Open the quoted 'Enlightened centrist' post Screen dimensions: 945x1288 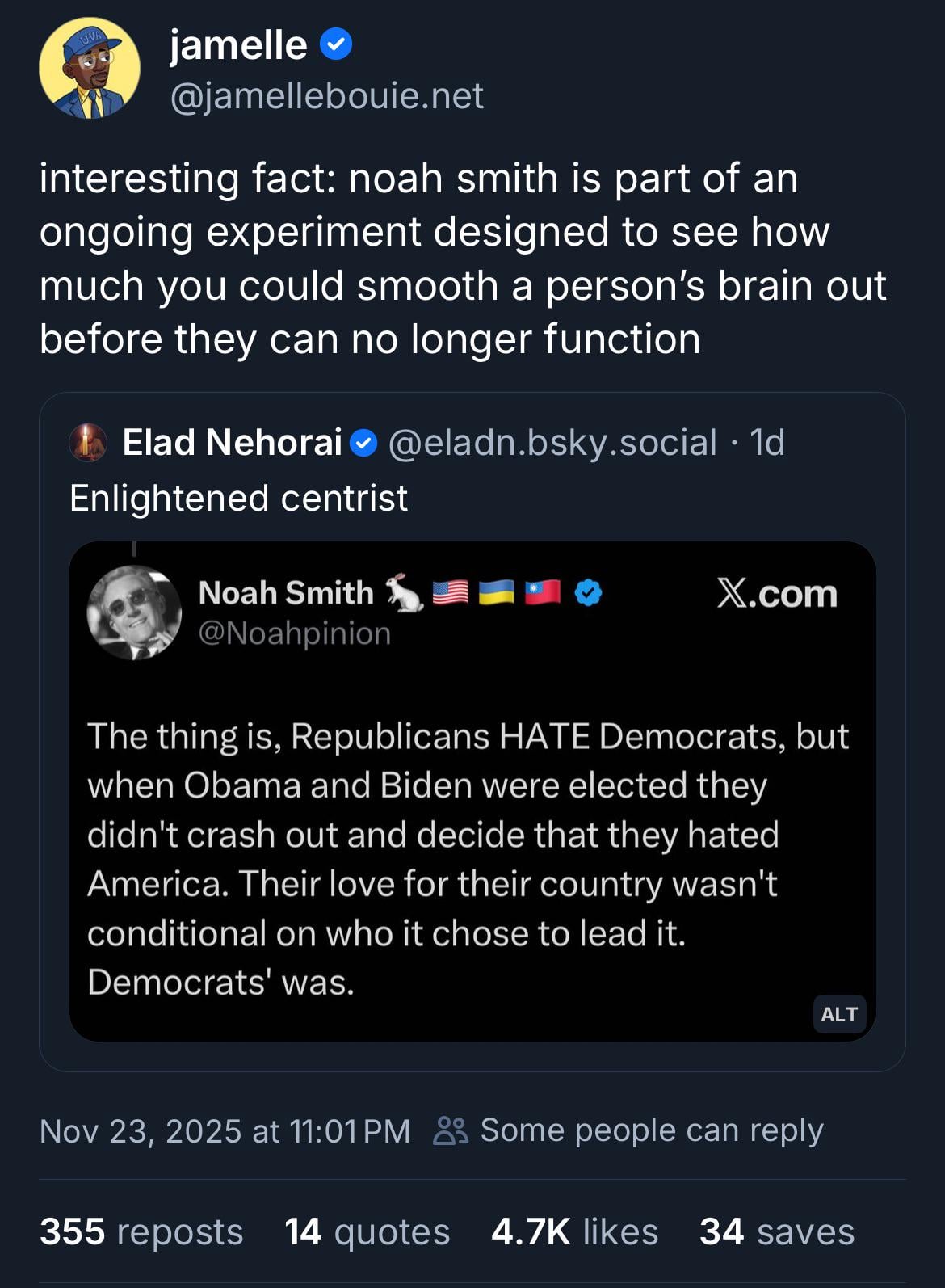click(239, 498)
